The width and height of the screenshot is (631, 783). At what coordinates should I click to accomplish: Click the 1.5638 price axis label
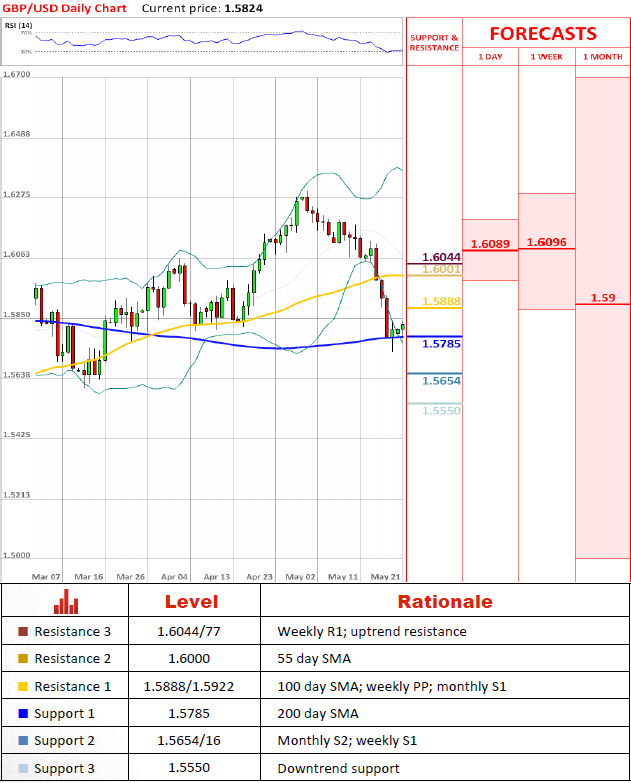[16, 375]
